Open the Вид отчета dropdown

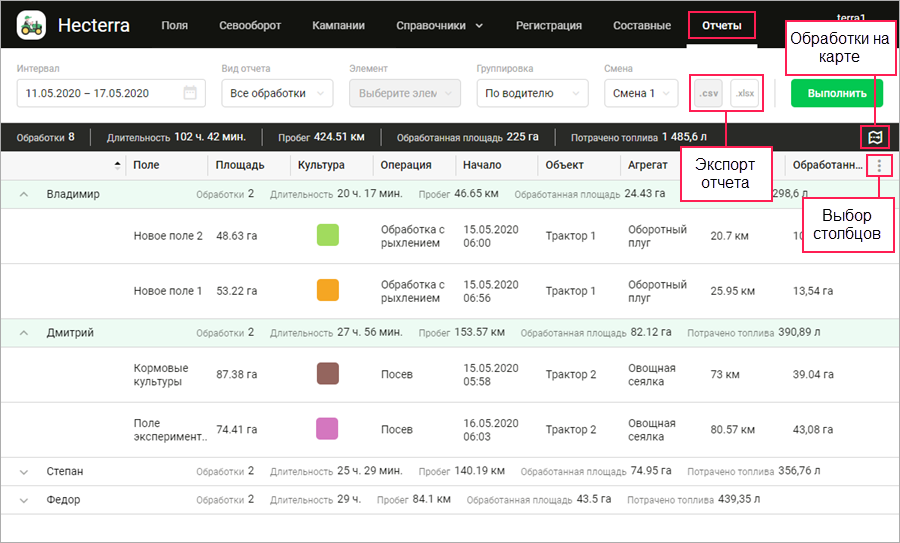tap(277, 93)
